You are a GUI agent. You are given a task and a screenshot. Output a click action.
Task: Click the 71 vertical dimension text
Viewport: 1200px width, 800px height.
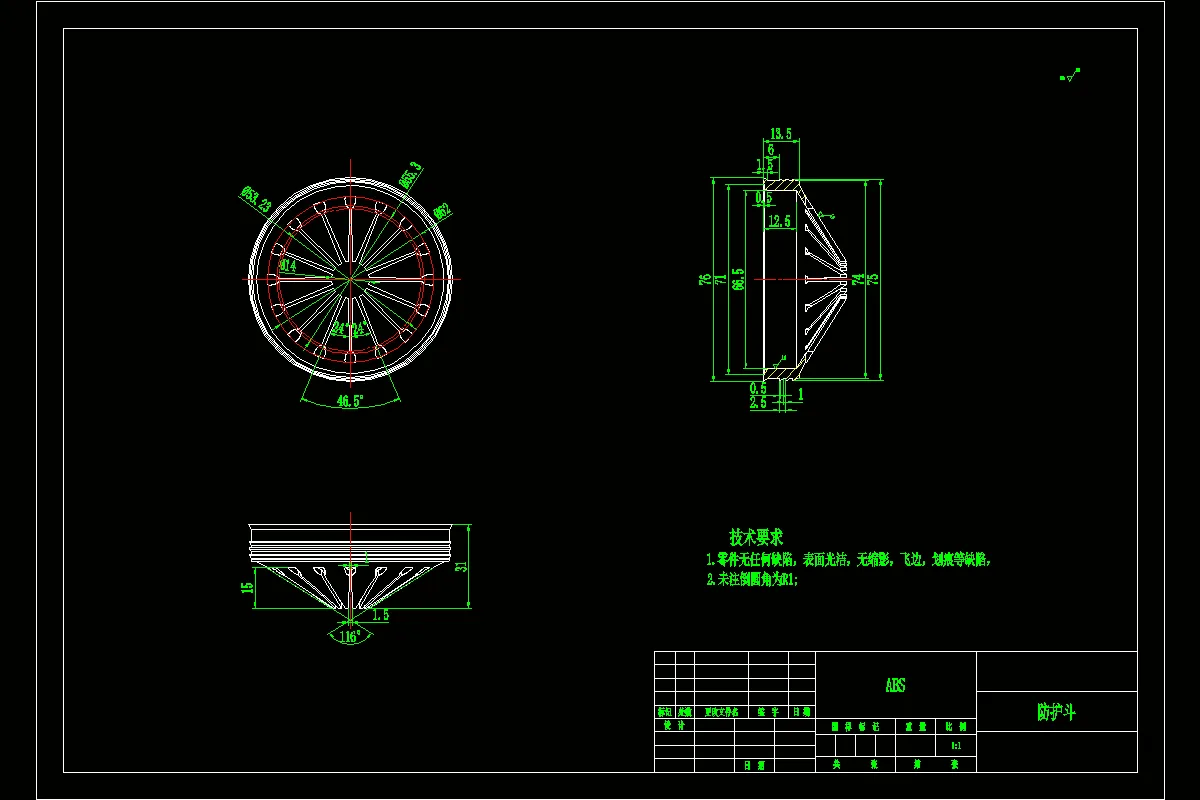click(720, 279)
